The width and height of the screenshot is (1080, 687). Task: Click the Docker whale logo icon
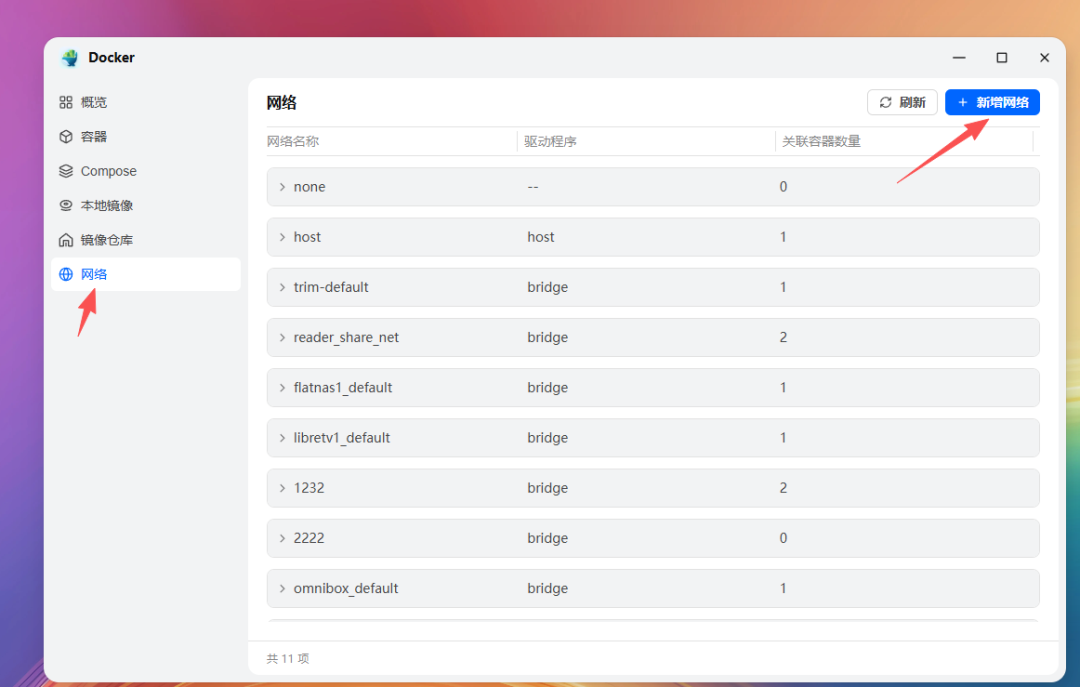click(70, 58)
